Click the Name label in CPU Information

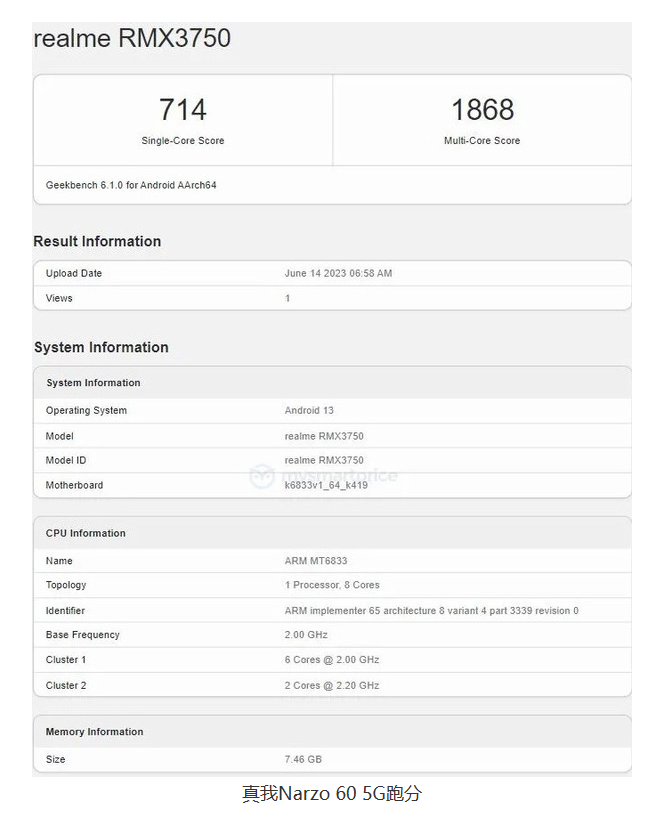tap(59, 561)
